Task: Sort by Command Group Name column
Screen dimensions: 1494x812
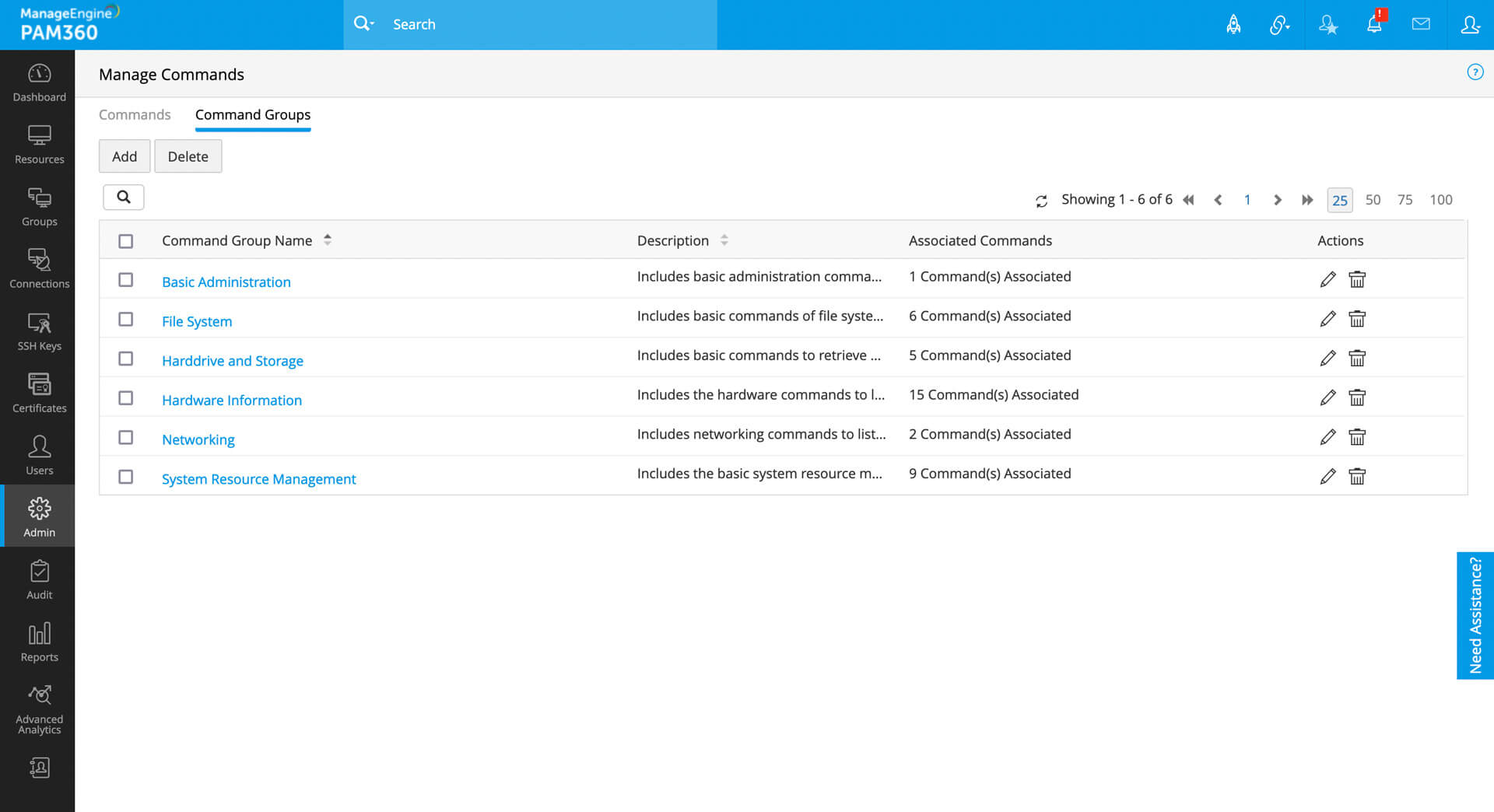Action: pyautogui.click(x=328, y=240)
